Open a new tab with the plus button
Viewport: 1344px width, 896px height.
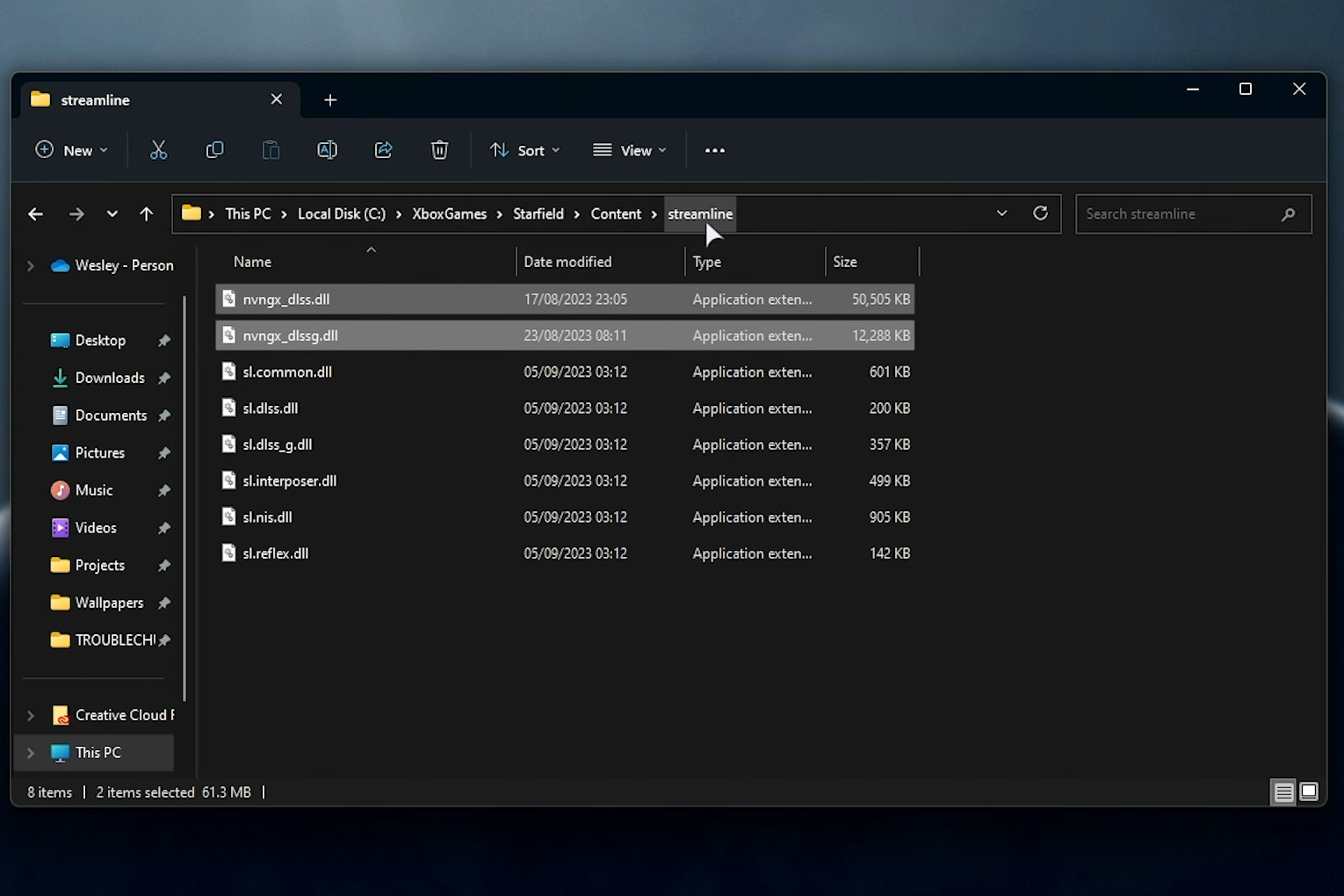coord(330,99)
